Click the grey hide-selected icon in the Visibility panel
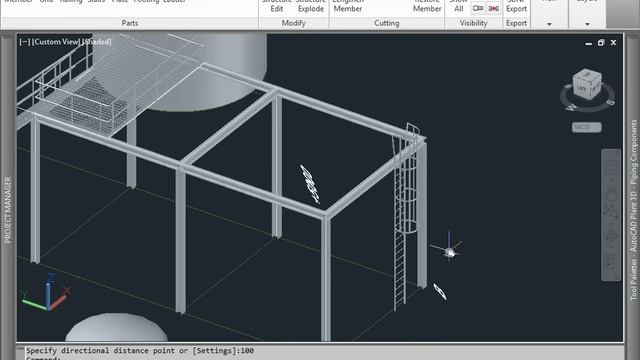 click(478, 8)
